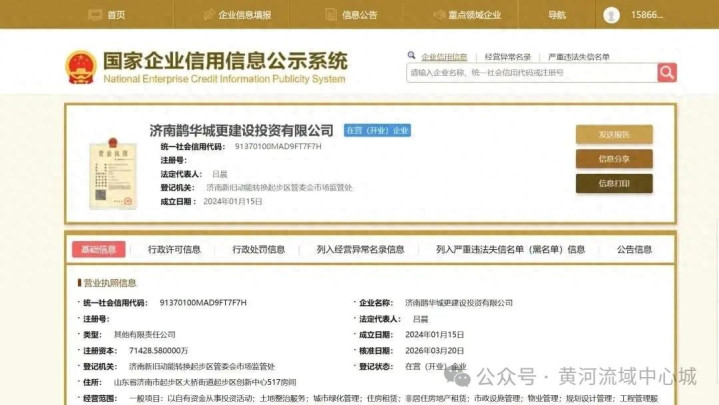Click the 营业执照信息 section heading

(110, 283)
